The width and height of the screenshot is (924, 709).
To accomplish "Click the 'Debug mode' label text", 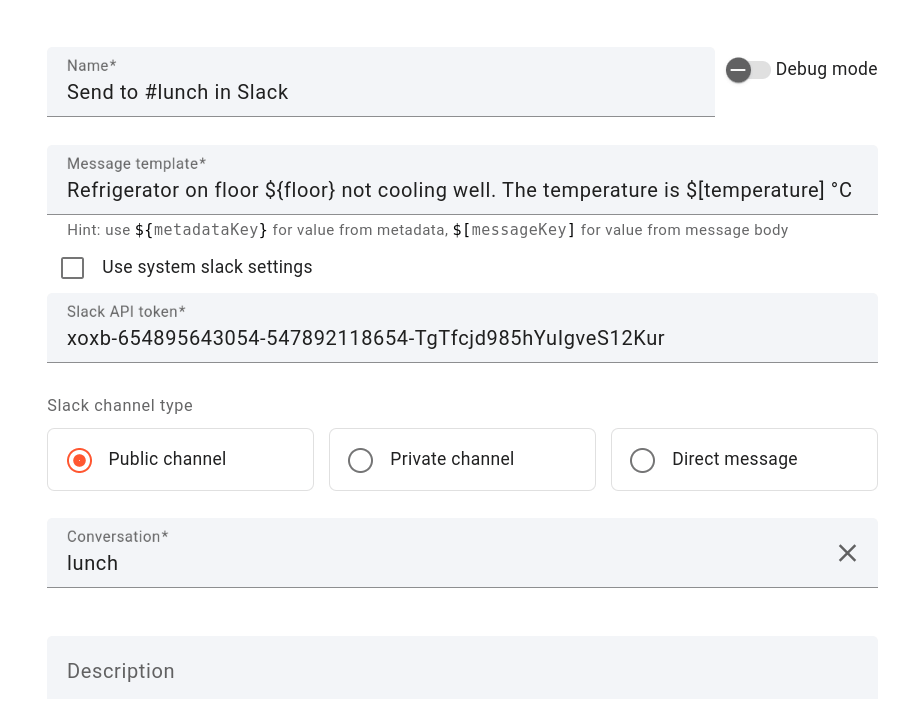I will [826, 70].
